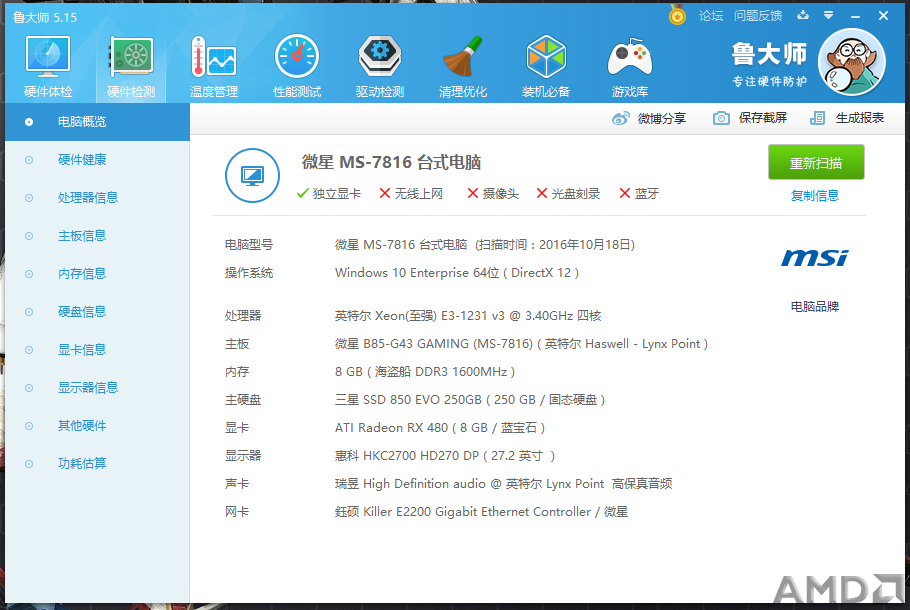Viewport: 910px width, 610px height.
Task: Open 驱动检测 driver detection icon
Action: [x=380, y=66]
